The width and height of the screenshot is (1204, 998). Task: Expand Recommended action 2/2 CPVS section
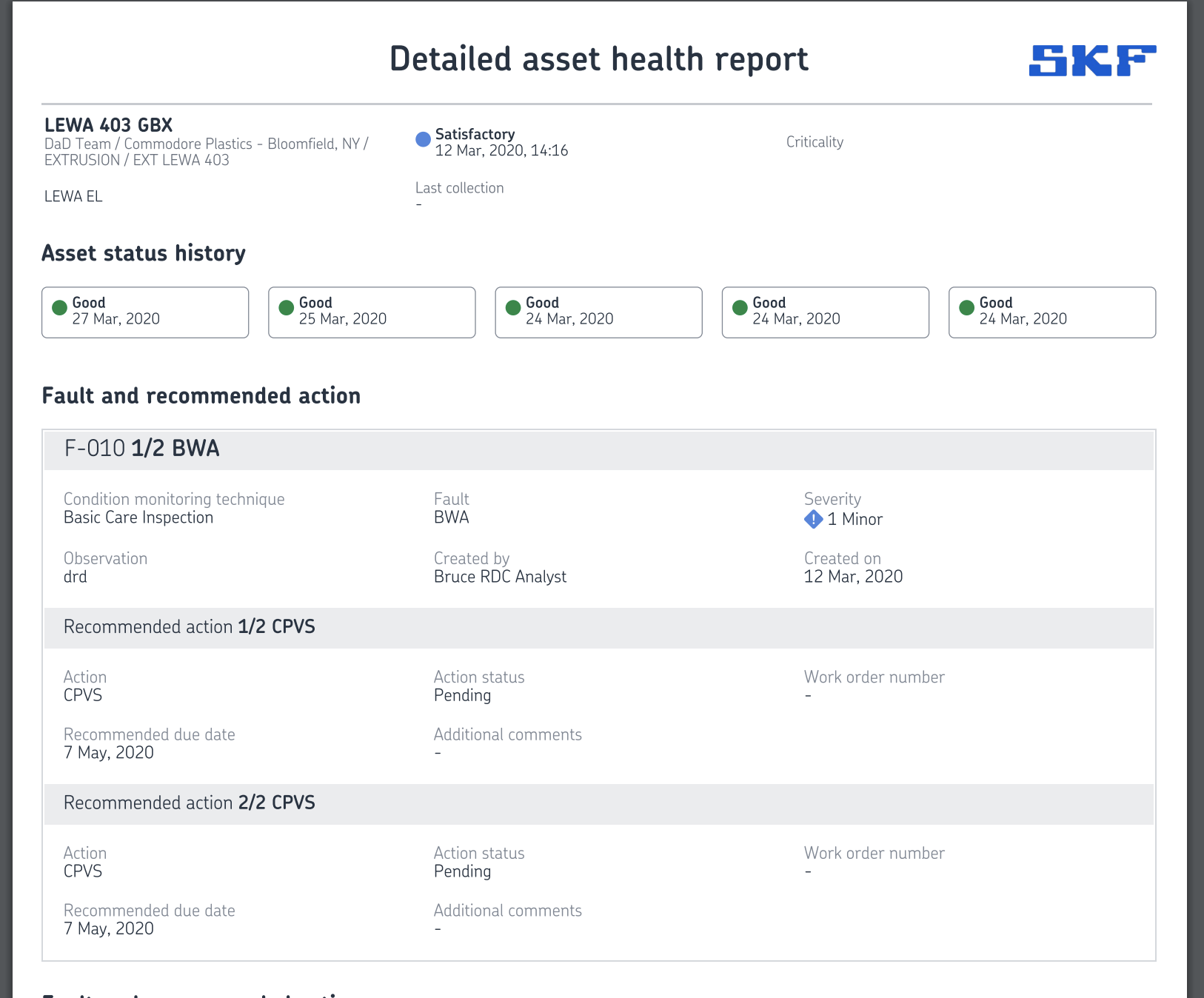point(598,803)
